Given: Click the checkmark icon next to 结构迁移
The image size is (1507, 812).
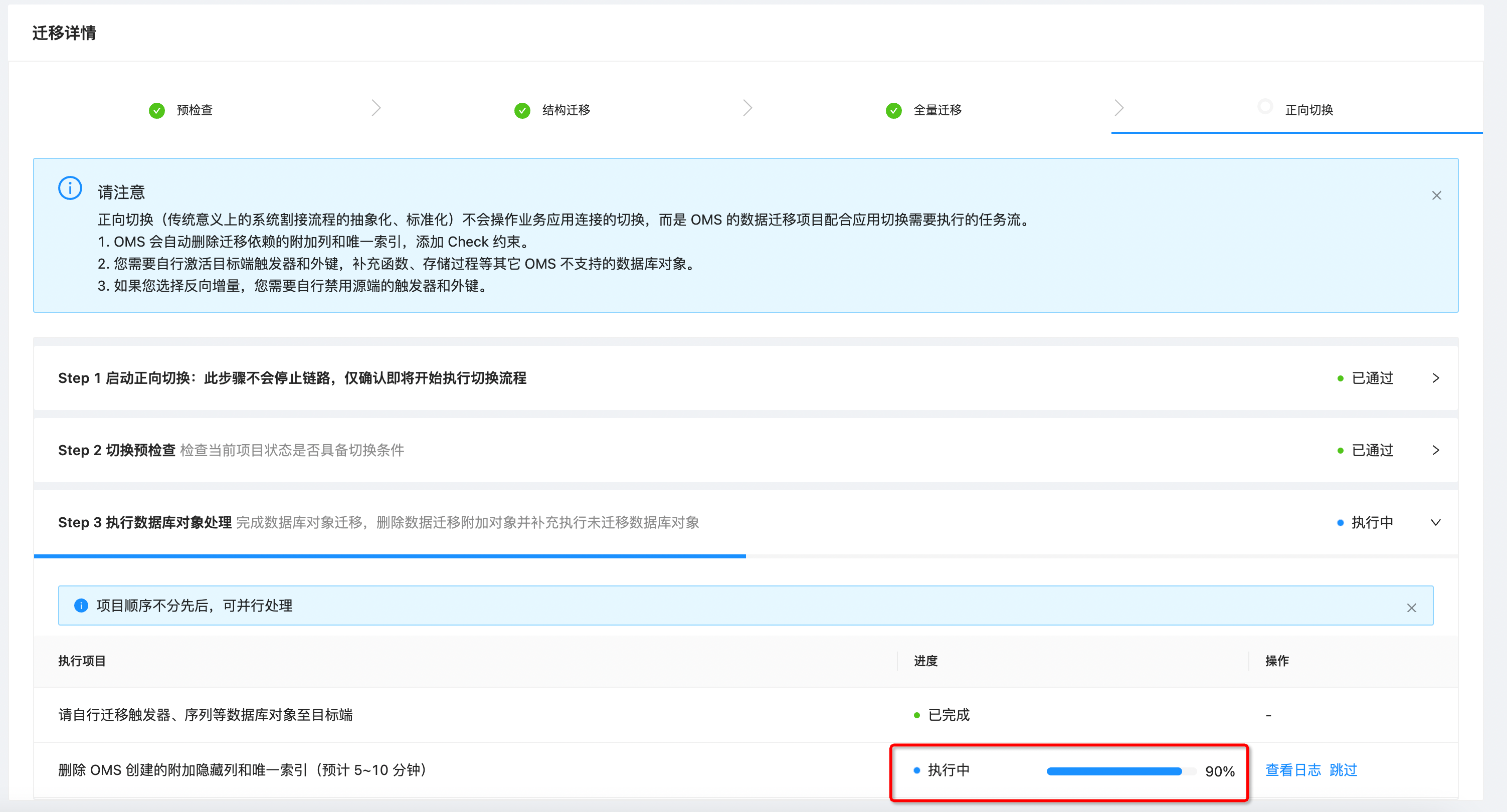Looking at the screenshot, I should (522, 110).
